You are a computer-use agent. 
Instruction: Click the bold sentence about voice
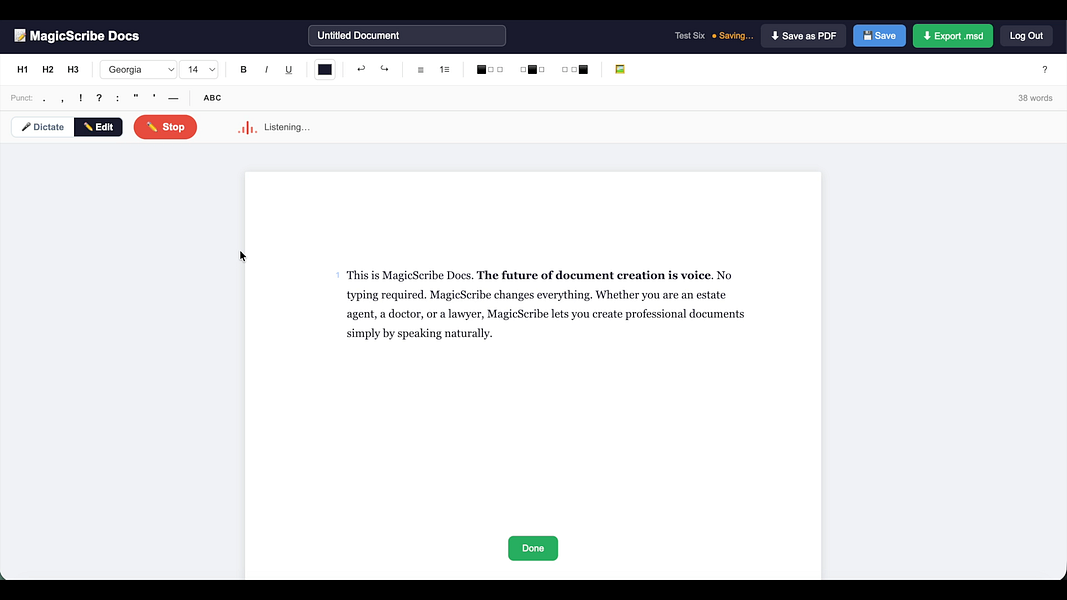[593, 276]
